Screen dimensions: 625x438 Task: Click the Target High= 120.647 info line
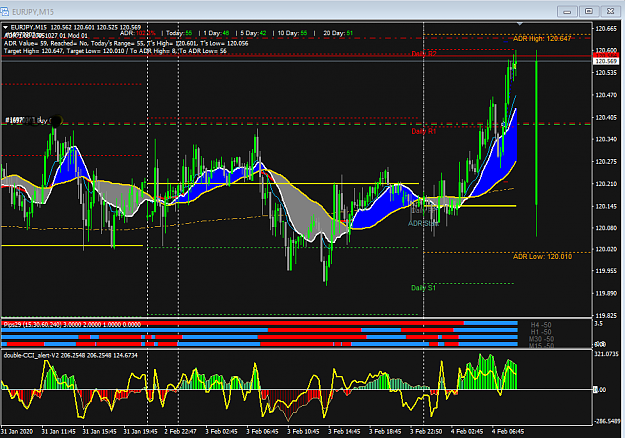(x=115, y=51)
